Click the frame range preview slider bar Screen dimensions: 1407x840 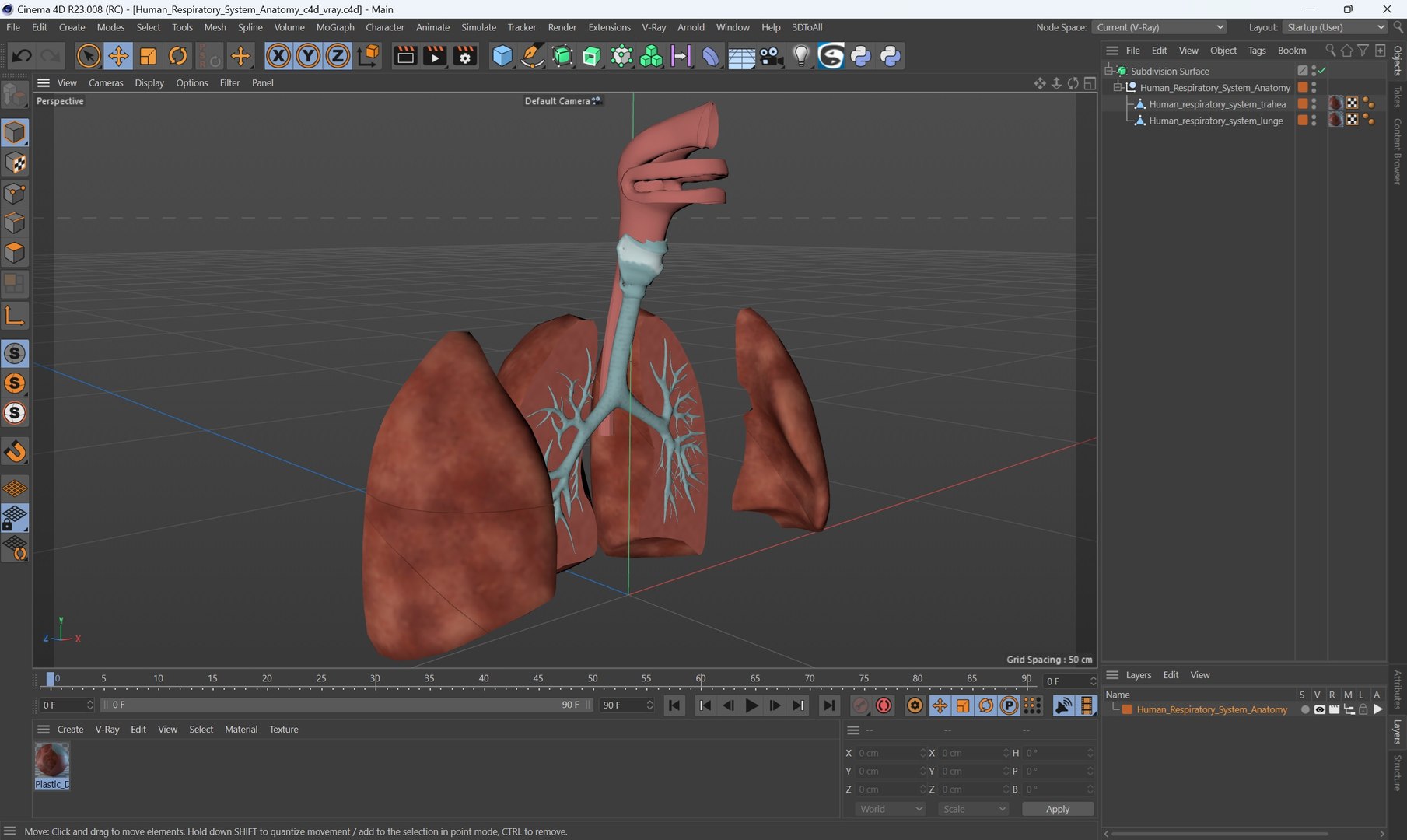click(x=347, y=705)
